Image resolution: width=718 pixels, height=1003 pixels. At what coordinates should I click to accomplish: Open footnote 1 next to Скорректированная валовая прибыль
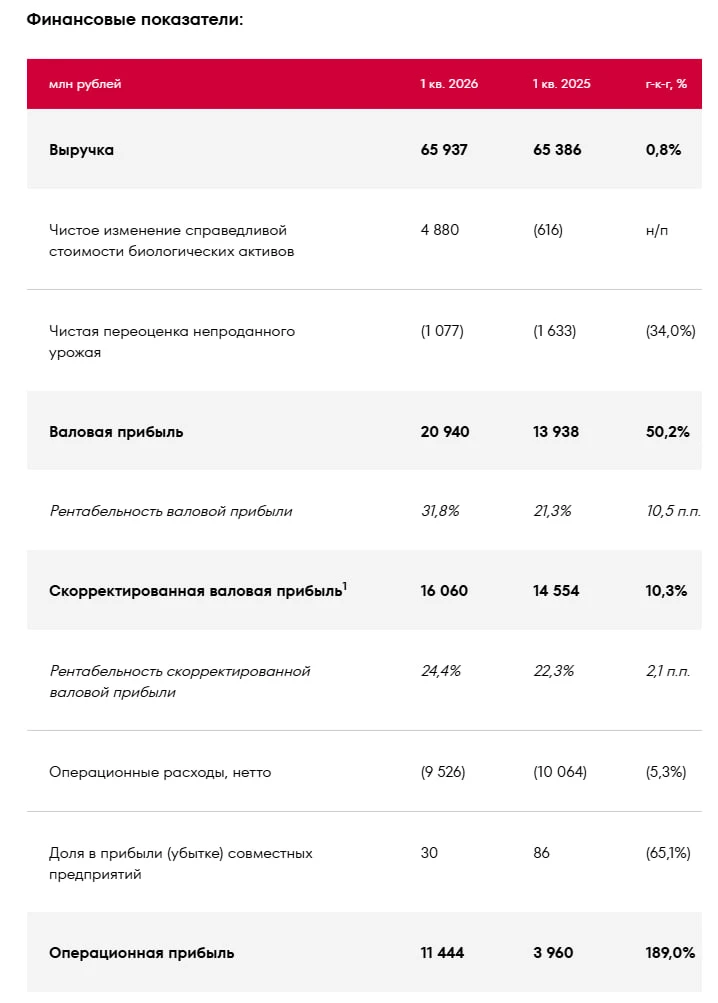(x=345, y=585)
